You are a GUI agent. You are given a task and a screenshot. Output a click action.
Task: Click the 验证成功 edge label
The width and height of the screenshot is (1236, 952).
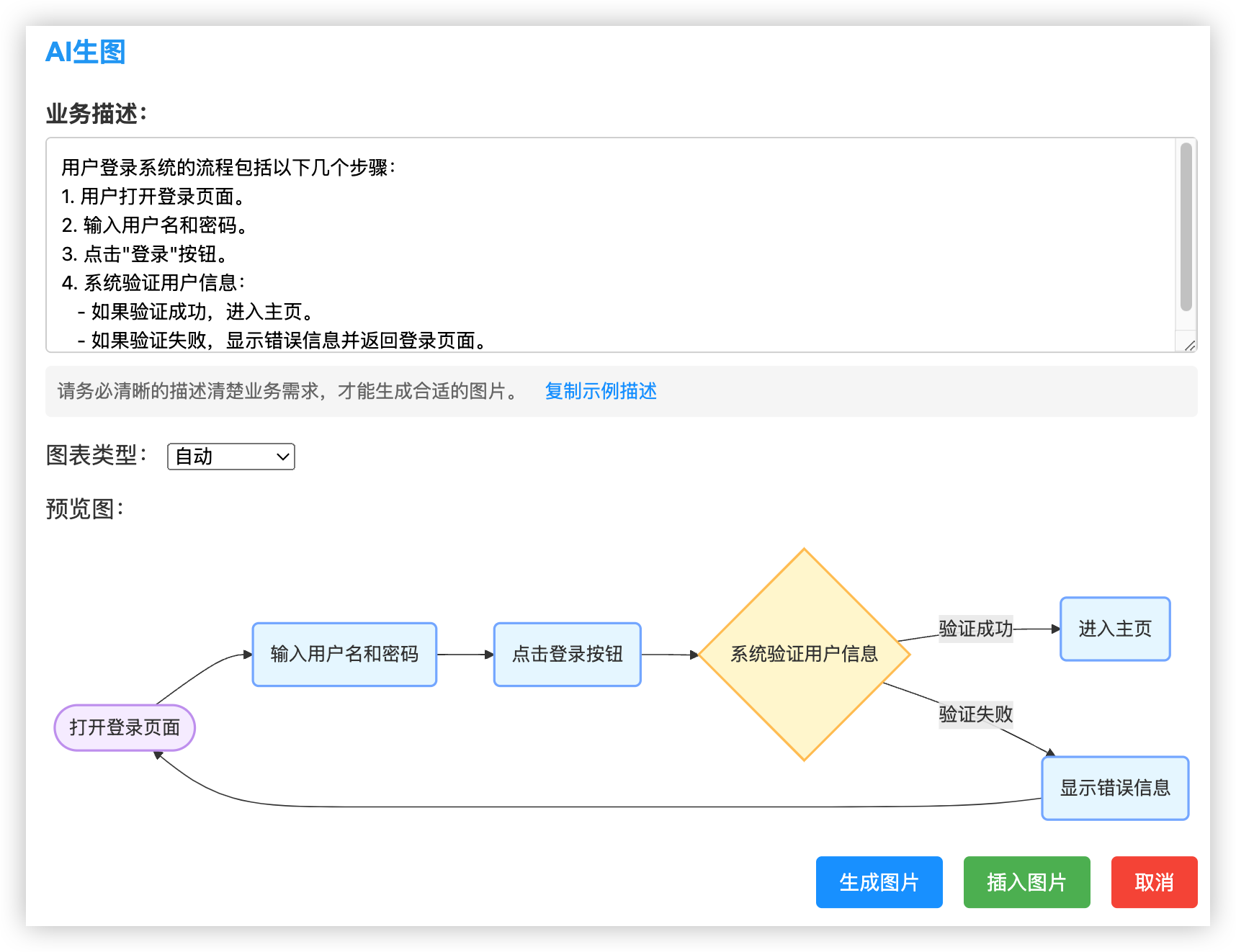coord(975,629)
